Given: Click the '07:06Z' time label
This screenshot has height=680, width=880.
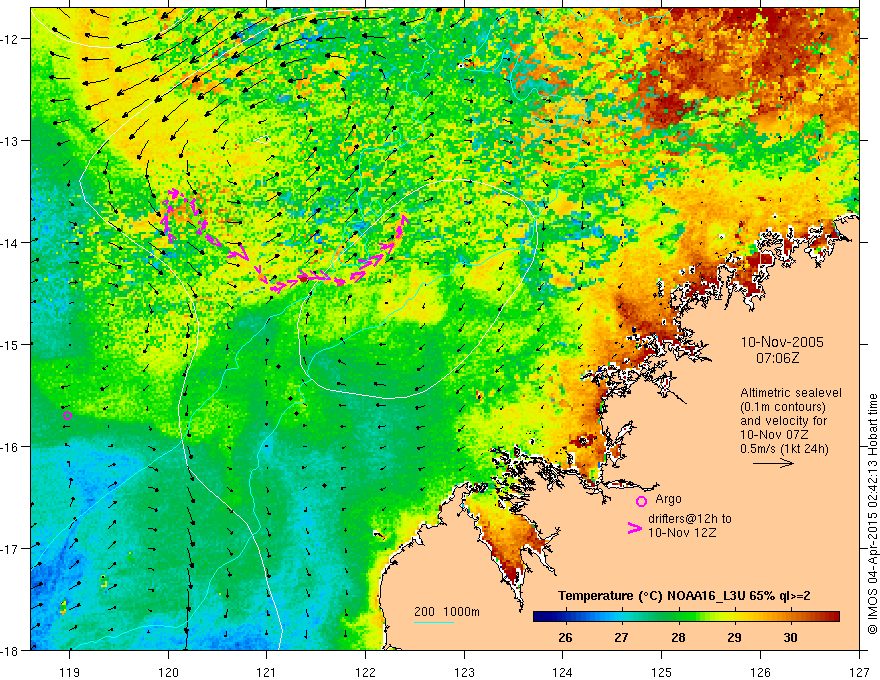Looking at the screenshot, I should tap(777, 358).
